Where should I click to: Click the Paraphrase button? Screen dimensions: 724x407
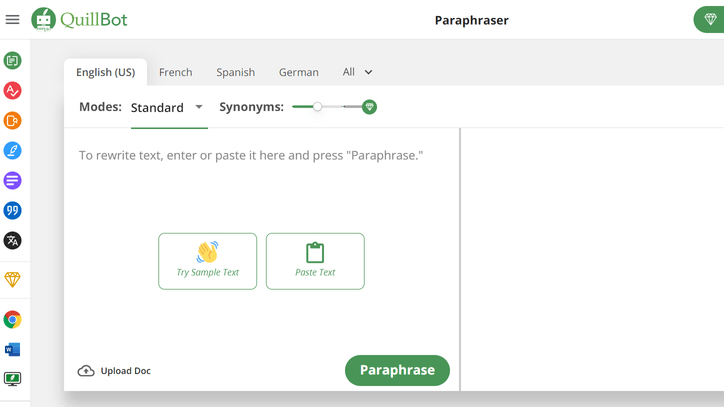pos(397,370)
